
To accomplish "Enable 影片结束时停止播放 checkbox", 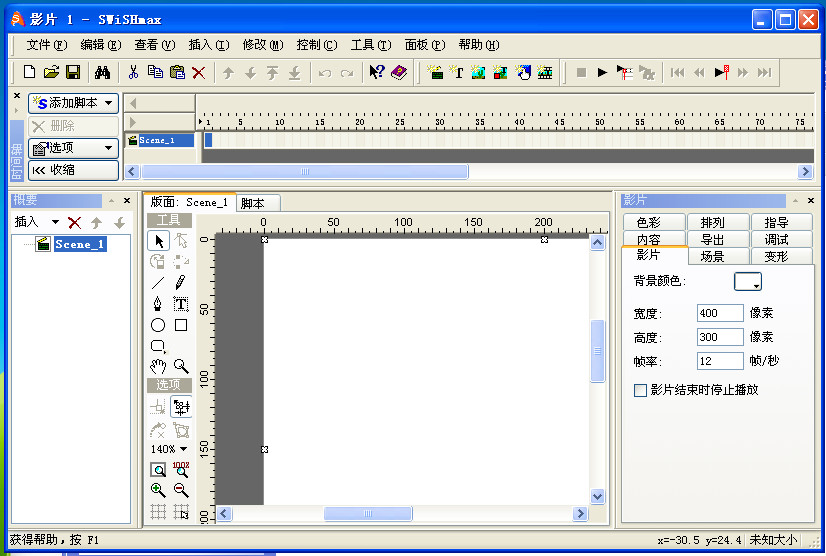I will tap(641, 391).
